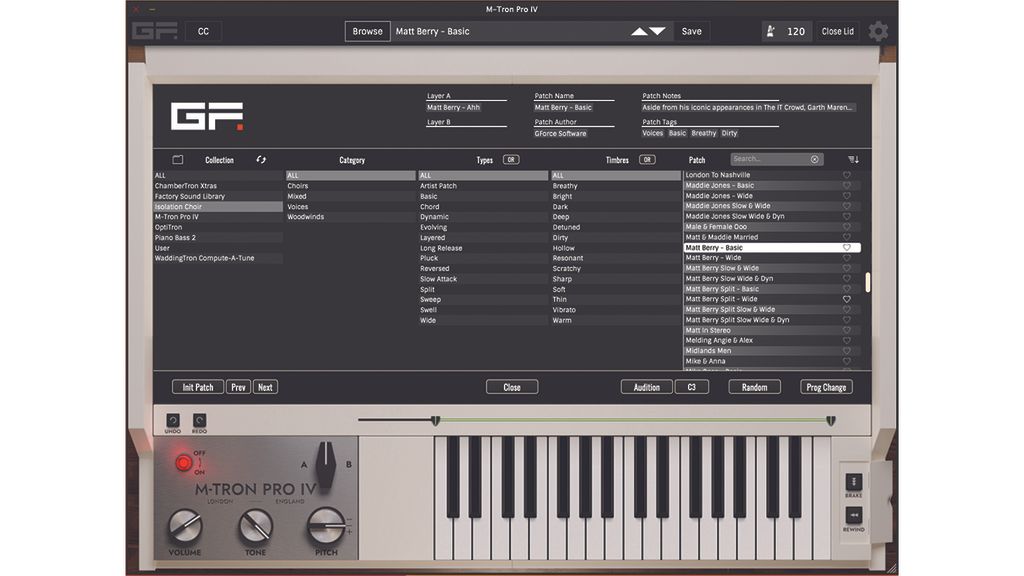Toggle the OR switch next to Timbres
1024x576 pixels.
click(648, 159)
